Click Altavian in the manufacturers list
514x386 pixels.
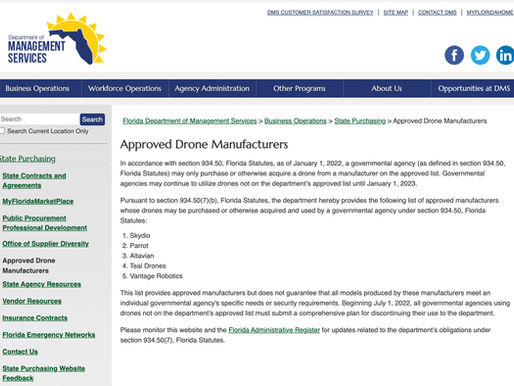pos(142,256)
